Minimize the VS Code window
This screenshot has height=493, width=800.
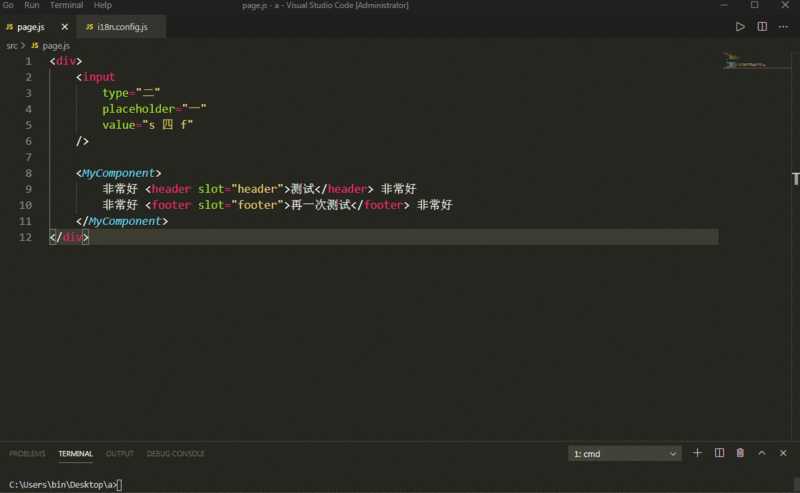pyautogui.click(x=724, y=5)
